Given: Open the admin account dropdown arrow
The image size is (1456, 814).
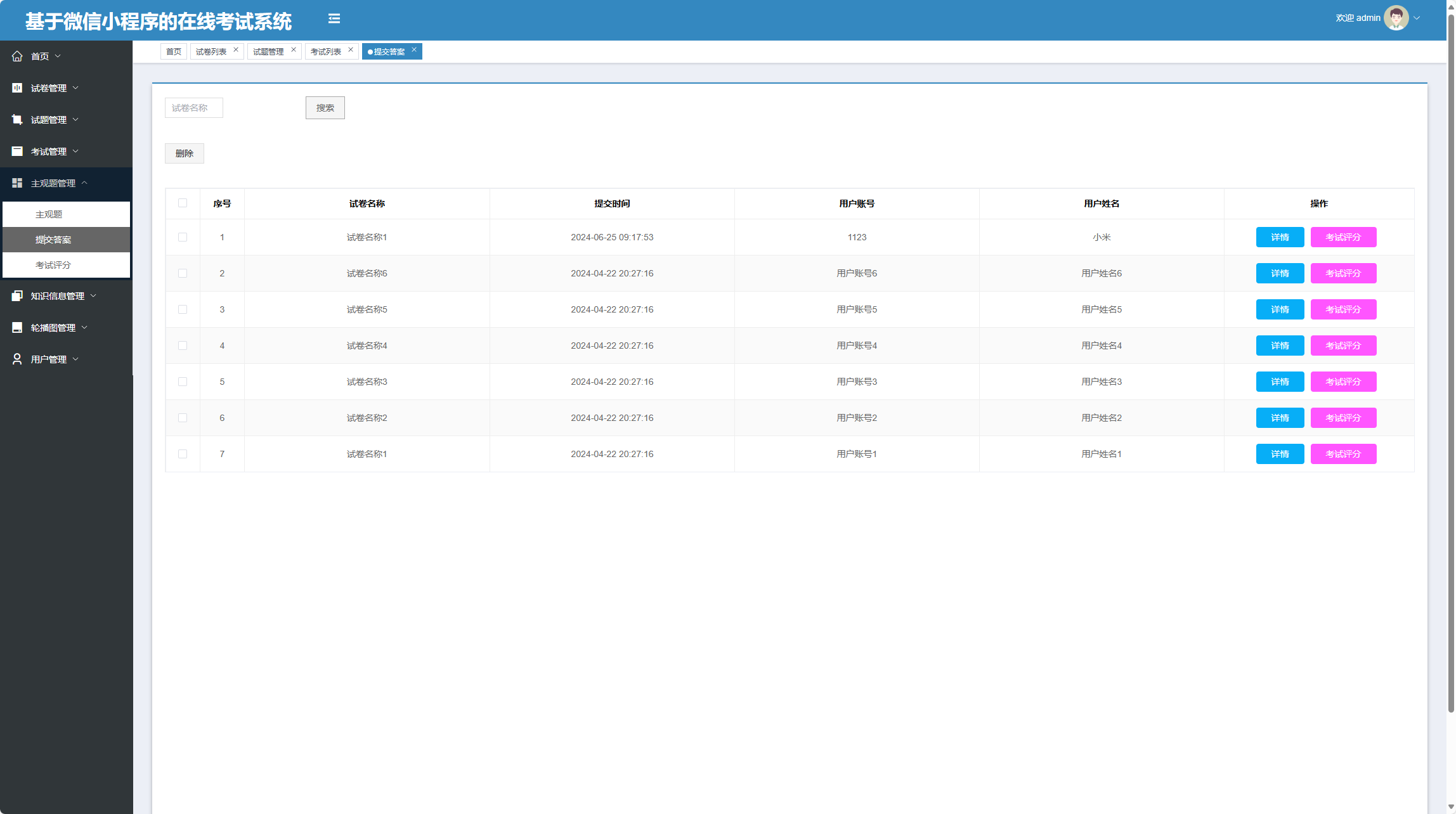Looking at the screenshot, I should click(x=1417, y=18).
